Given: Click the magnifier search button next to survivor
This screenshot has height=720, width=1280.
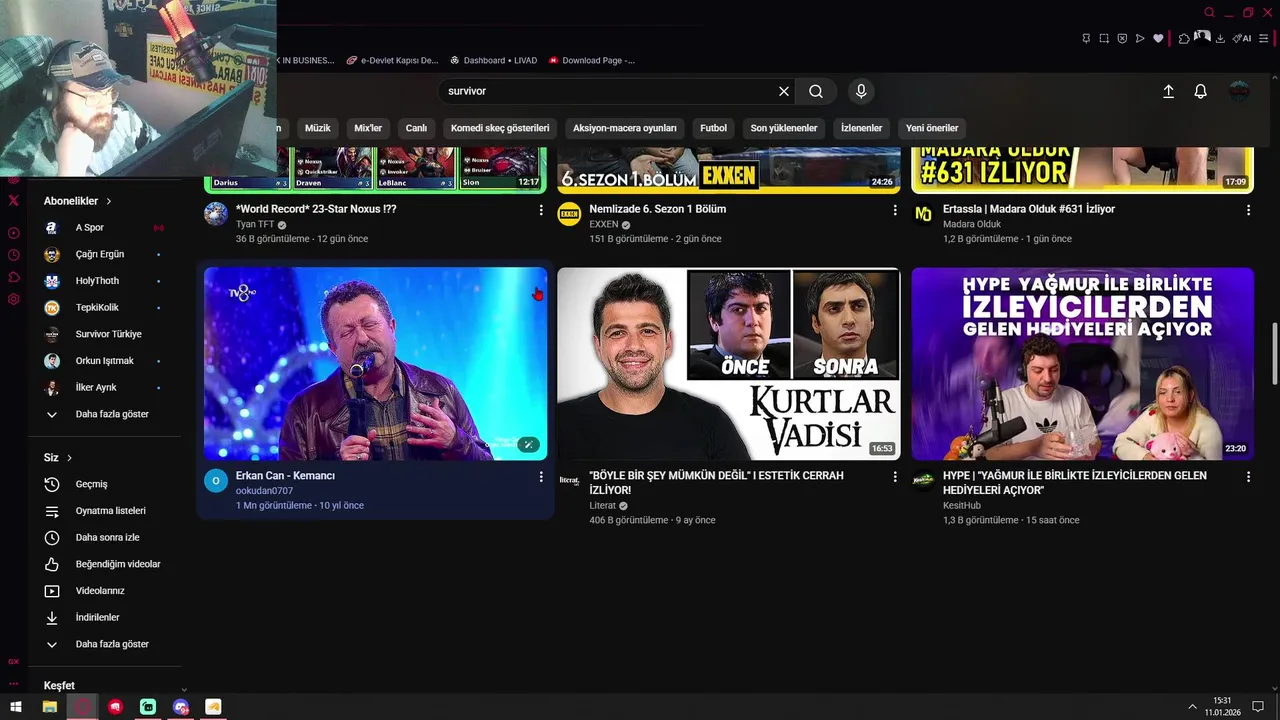Looking at the screenshot, I should (816, 91).
